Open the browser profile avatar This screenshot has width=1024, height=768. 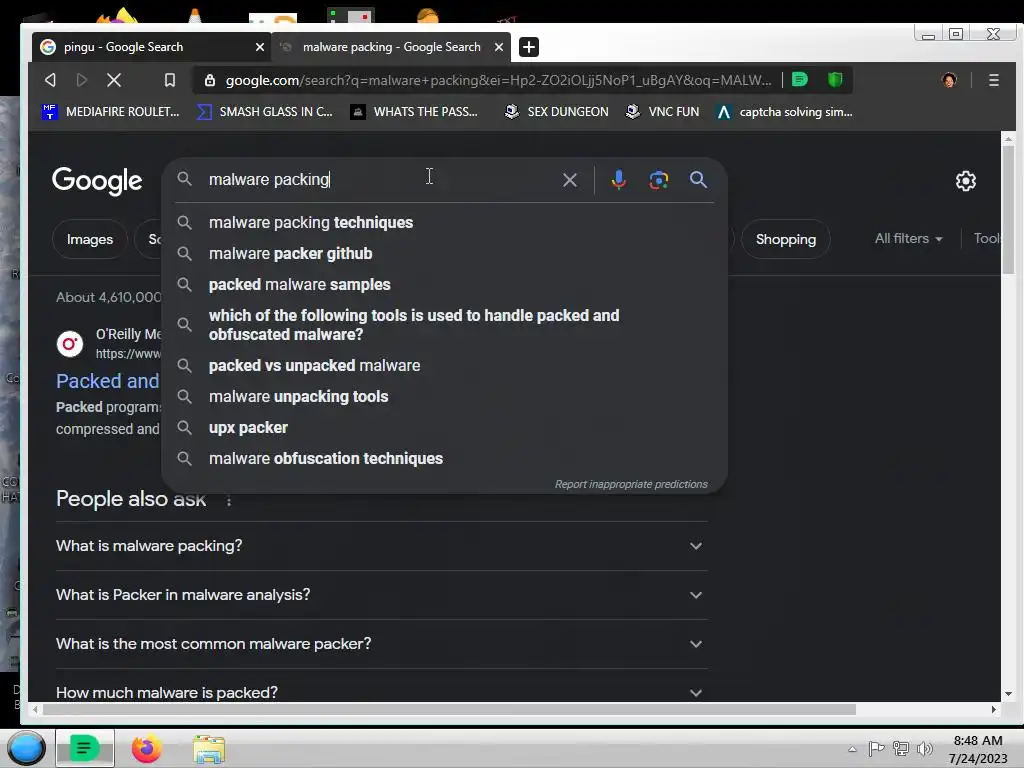click(x=949, y=80)
